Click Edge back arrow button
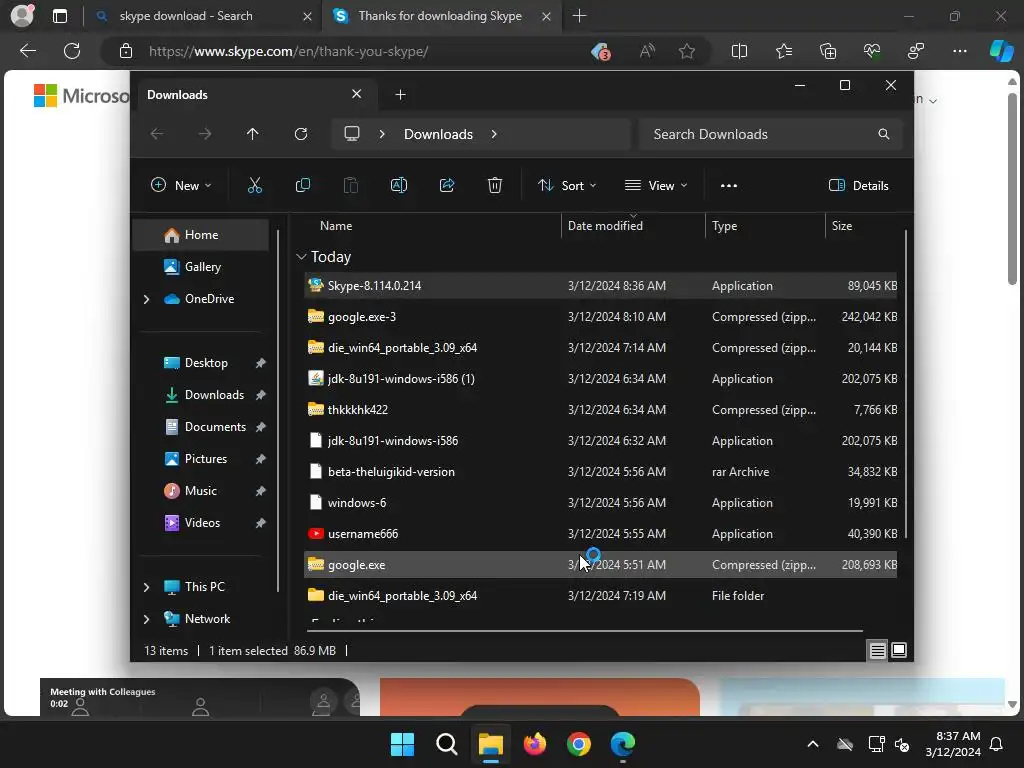 [27, 51]
